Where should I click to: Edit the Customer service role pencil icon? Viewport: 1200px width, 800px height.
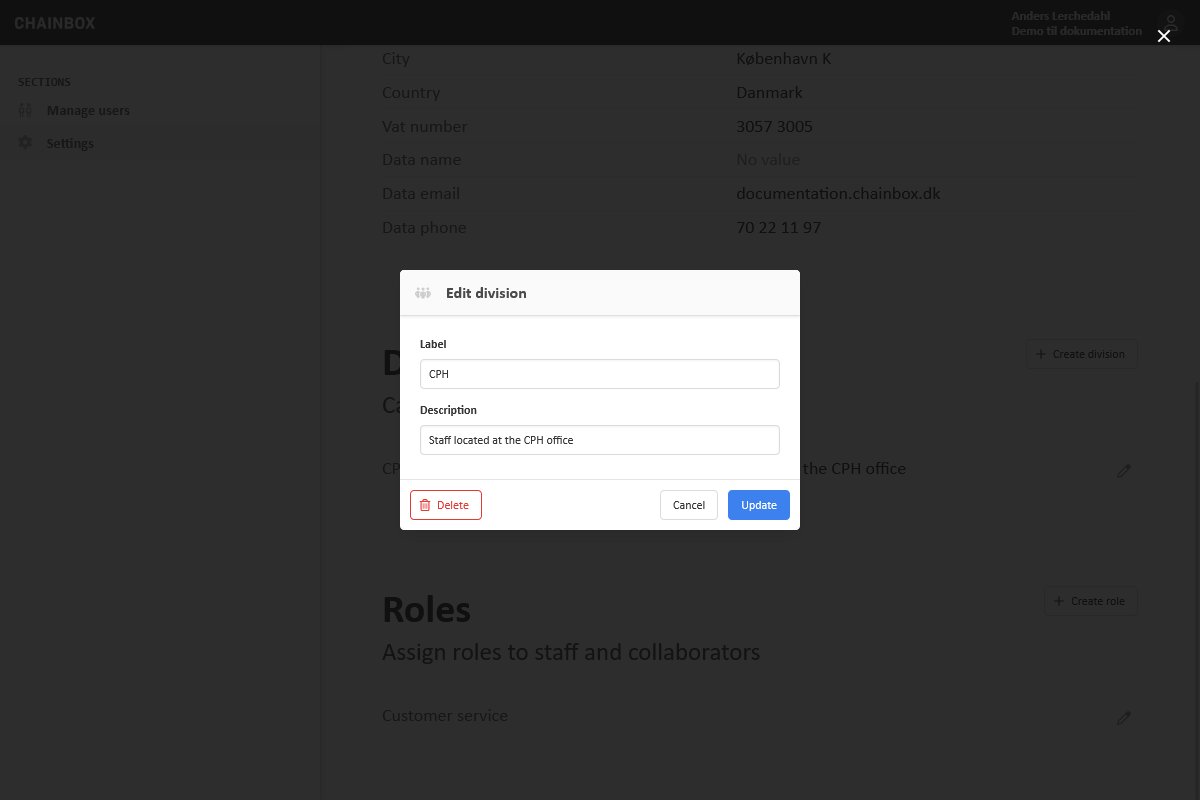coord(1124,717)
